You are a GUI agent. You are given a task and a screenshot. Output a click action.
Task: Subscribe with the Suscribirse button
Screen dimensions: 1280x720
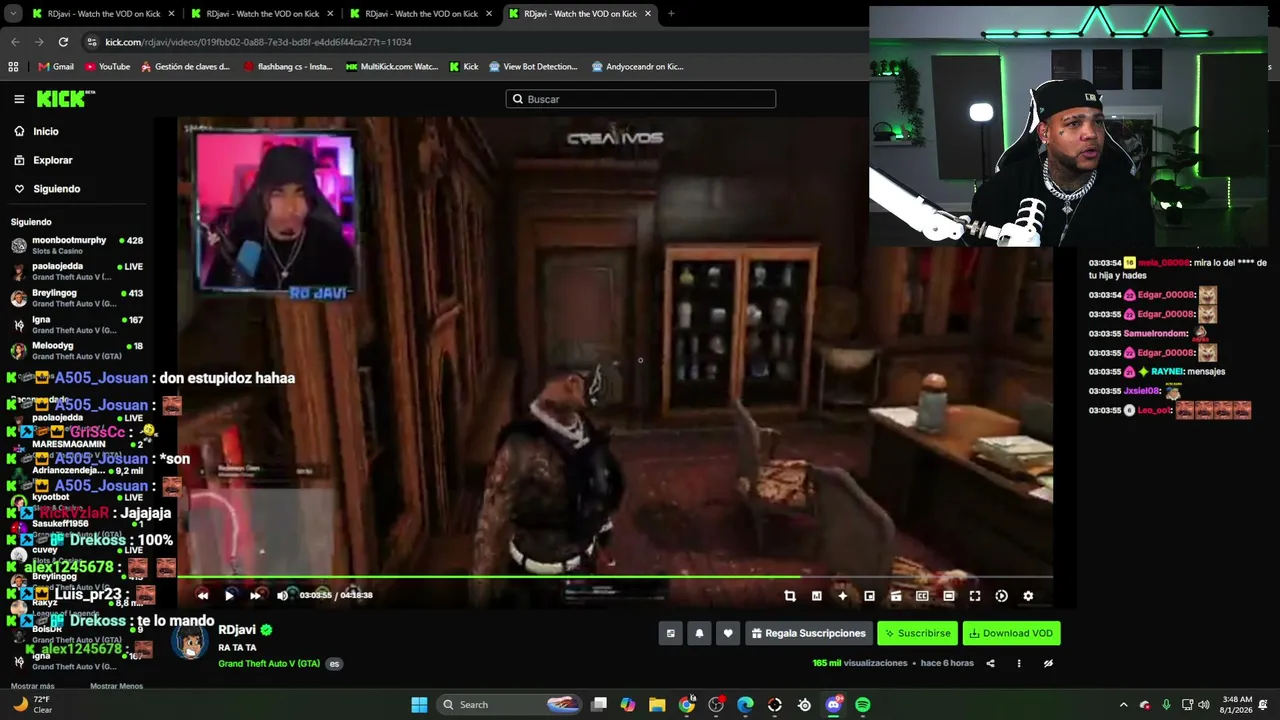(x=917, y=633)
